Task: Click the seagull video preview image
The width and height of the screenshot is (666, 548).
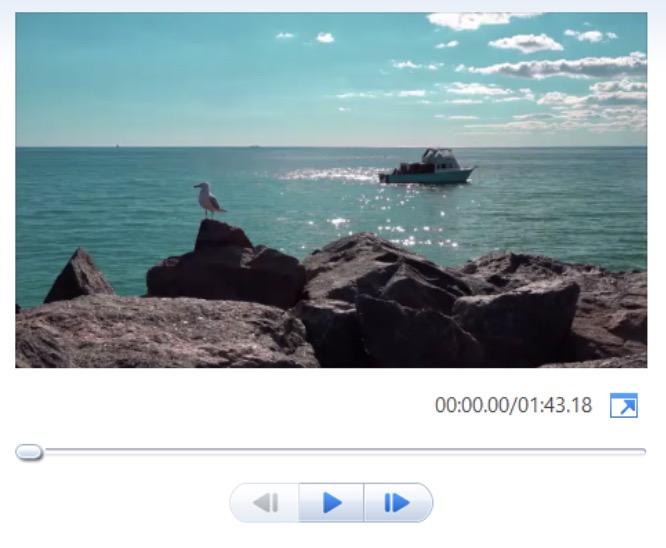Action: click(x=331, y=190)
